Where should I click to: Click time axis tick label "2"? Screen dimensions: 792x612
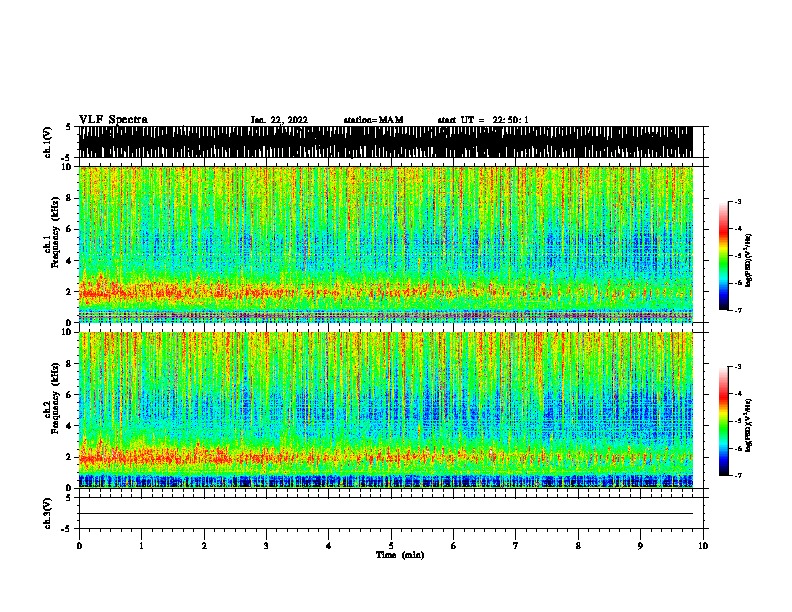point(204,546)
